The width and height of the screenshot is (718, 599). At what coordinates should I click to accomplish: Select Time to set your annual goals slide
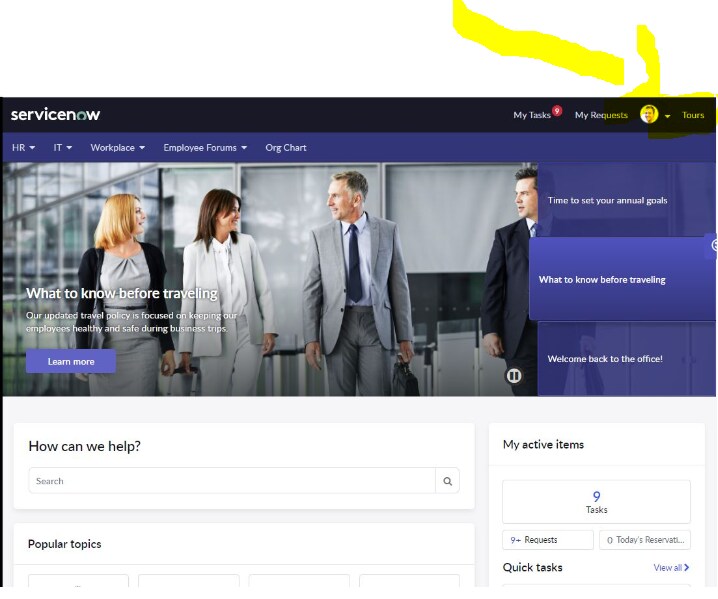click(x=626, y=200)
